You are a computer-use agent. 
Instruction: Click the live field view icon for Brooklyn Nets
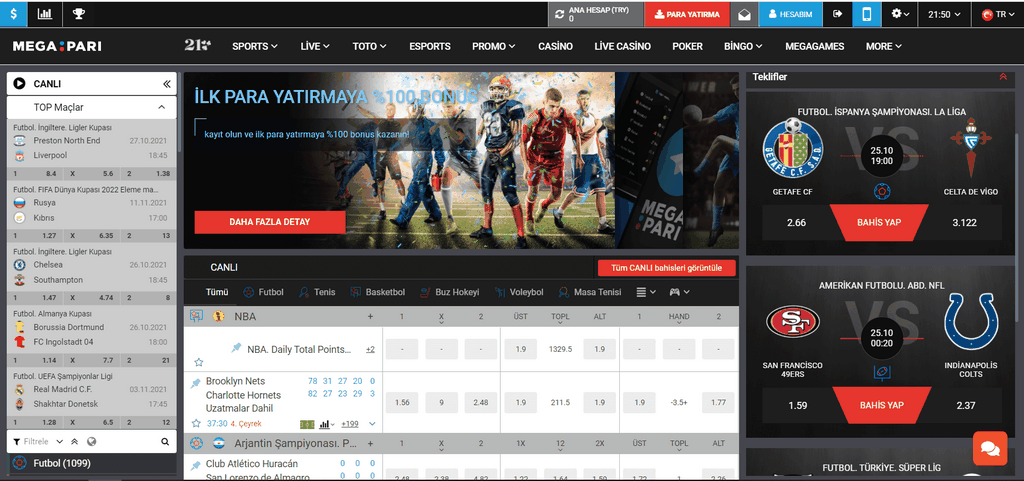[307, 424]
